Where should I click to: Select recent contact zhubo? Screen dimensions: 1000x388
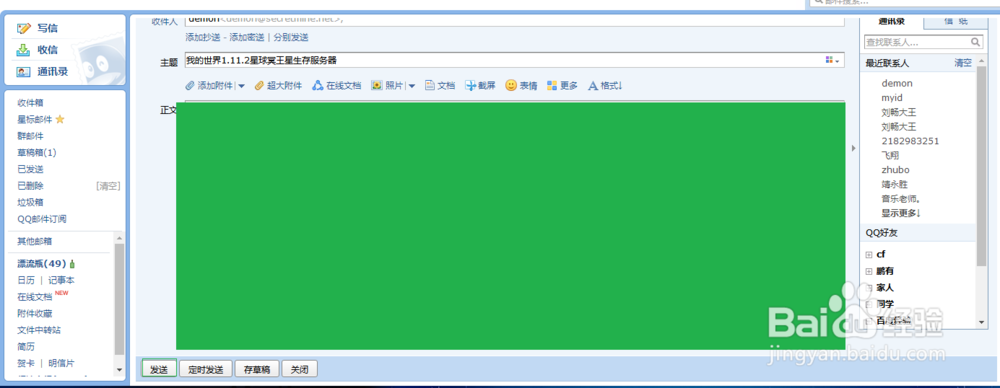[895, 170]
